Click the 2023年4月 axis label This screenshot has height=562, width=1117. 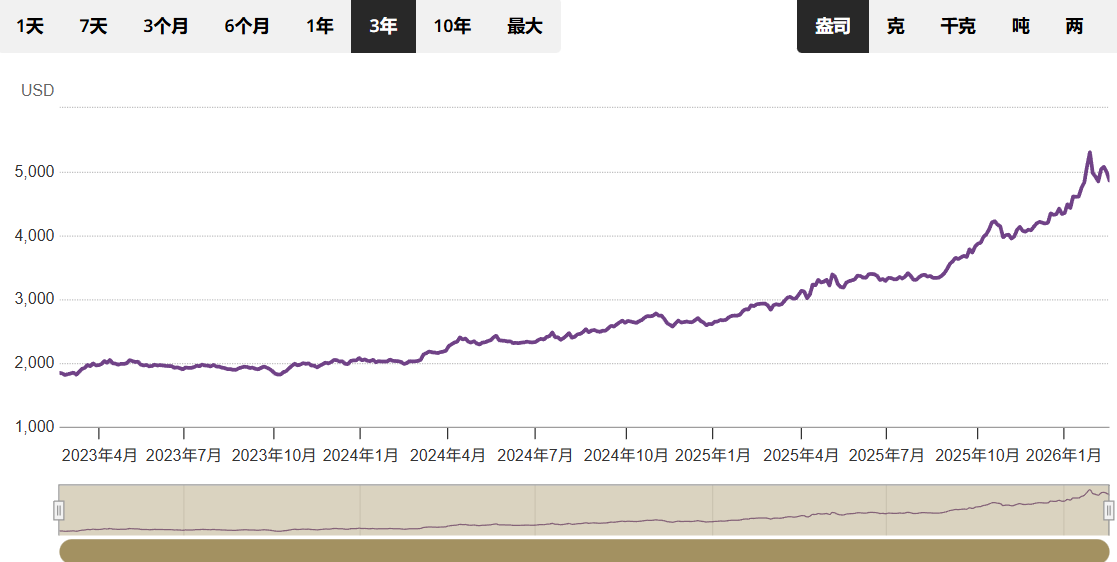click(x=99, y=455)
